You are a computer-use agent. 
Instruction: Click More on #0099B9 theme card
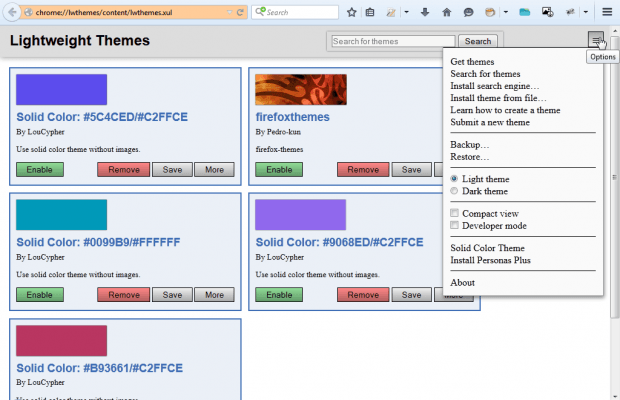[214, 295]
